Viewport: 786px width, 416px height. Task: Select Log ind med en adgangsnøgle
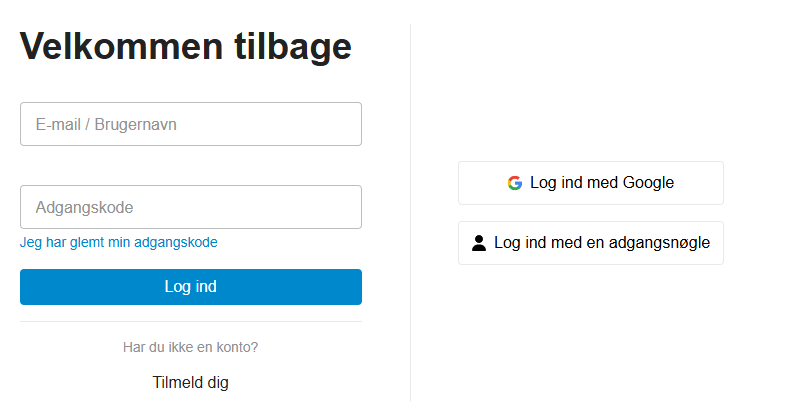click(x=590, y=243)
